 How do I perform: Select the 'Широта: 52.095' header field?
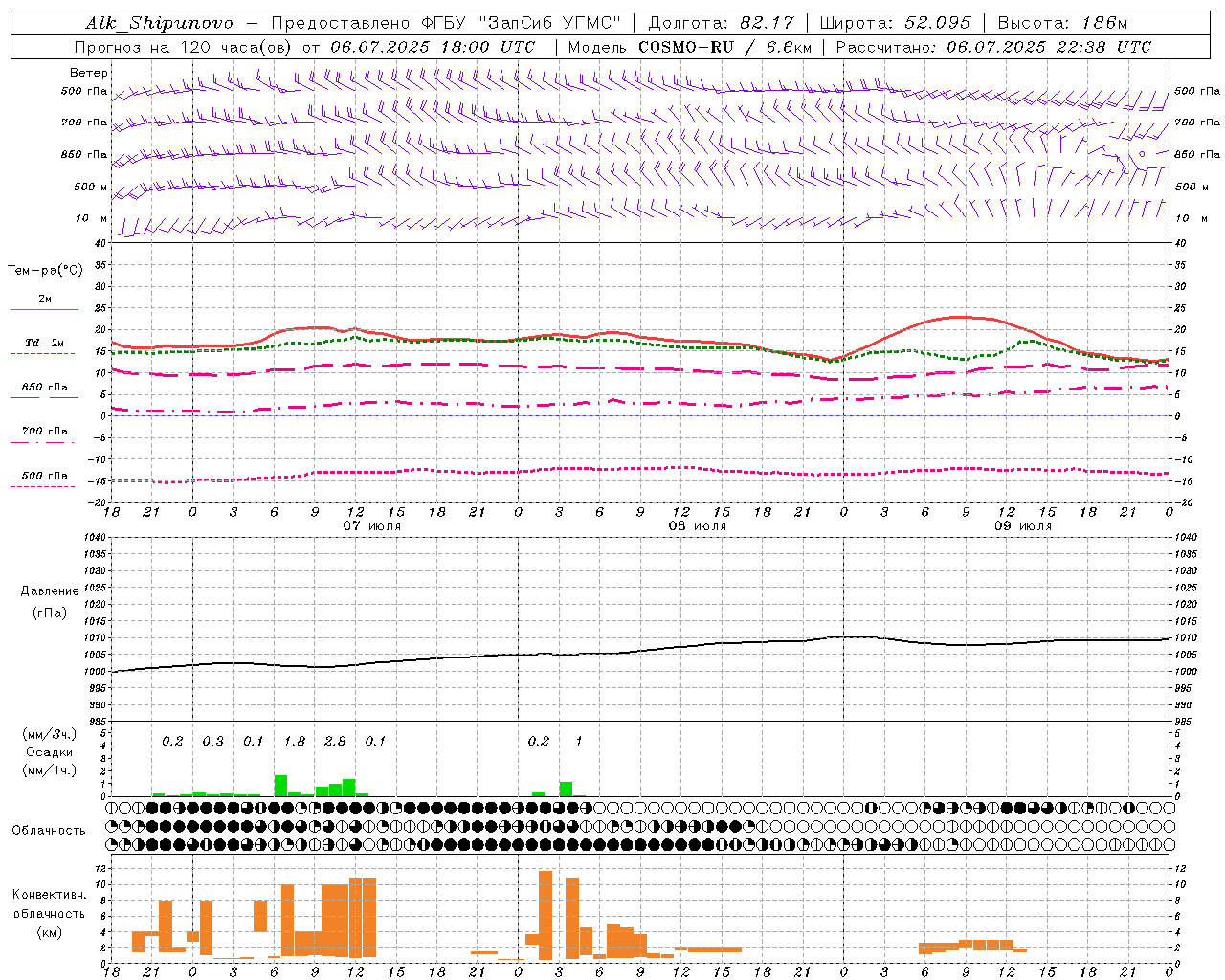(895, 23)
